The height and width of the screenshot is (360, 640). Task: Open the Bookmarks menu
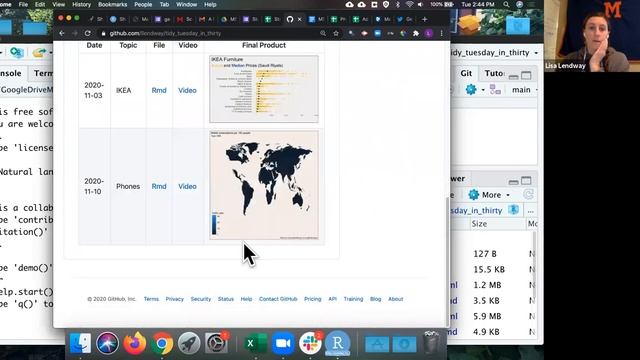(x=112, y=4)
